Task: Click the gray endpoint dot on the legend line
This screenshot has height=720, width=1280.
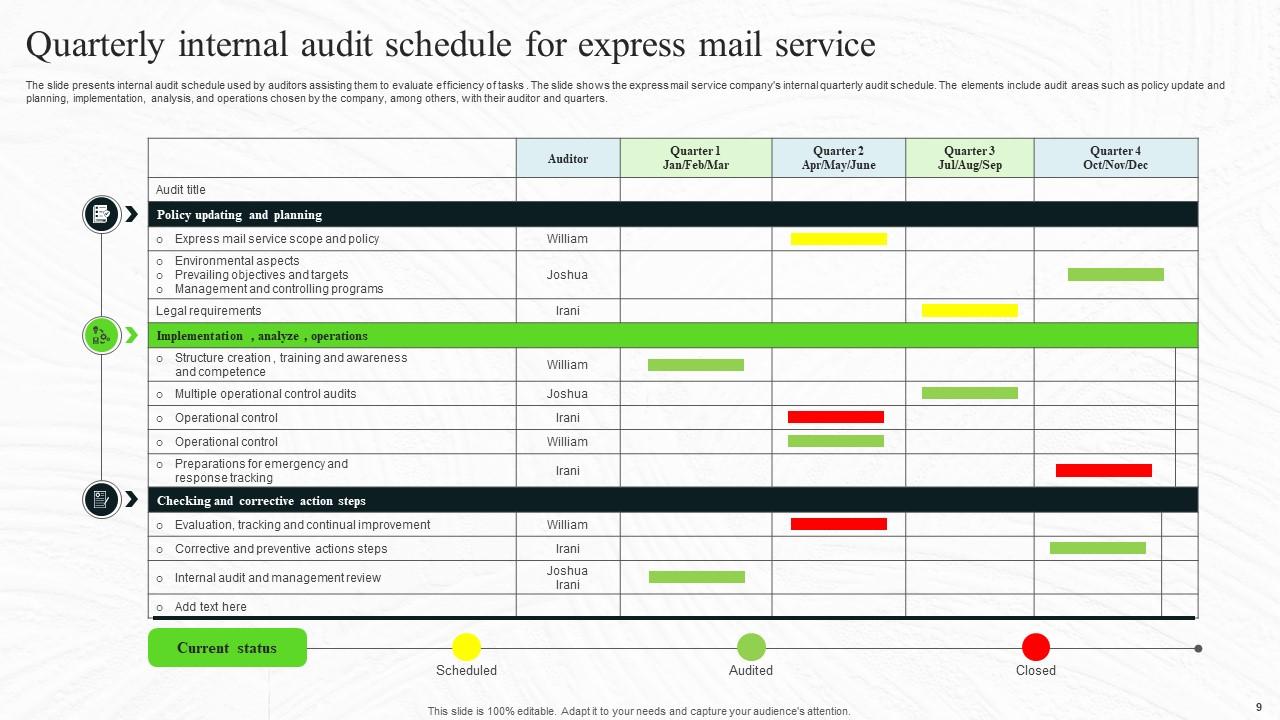Action: coord(1198,647)
